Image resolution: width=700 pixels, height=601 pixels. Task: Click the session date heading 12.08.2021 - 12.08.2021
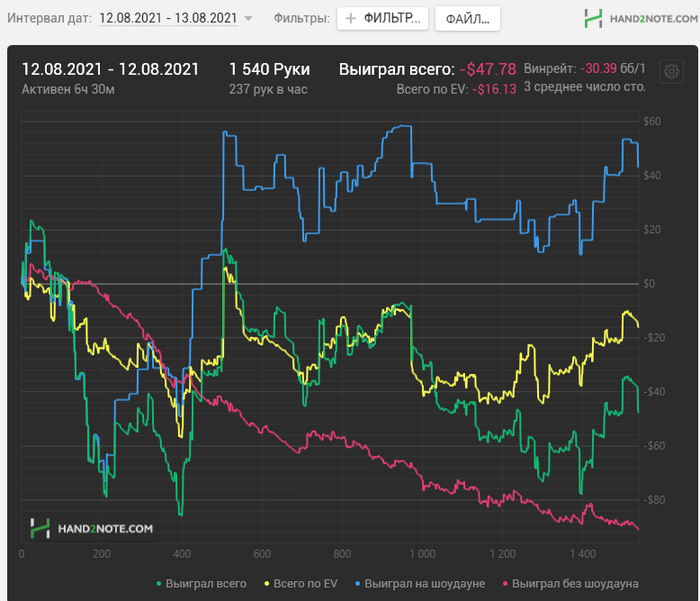110,69
